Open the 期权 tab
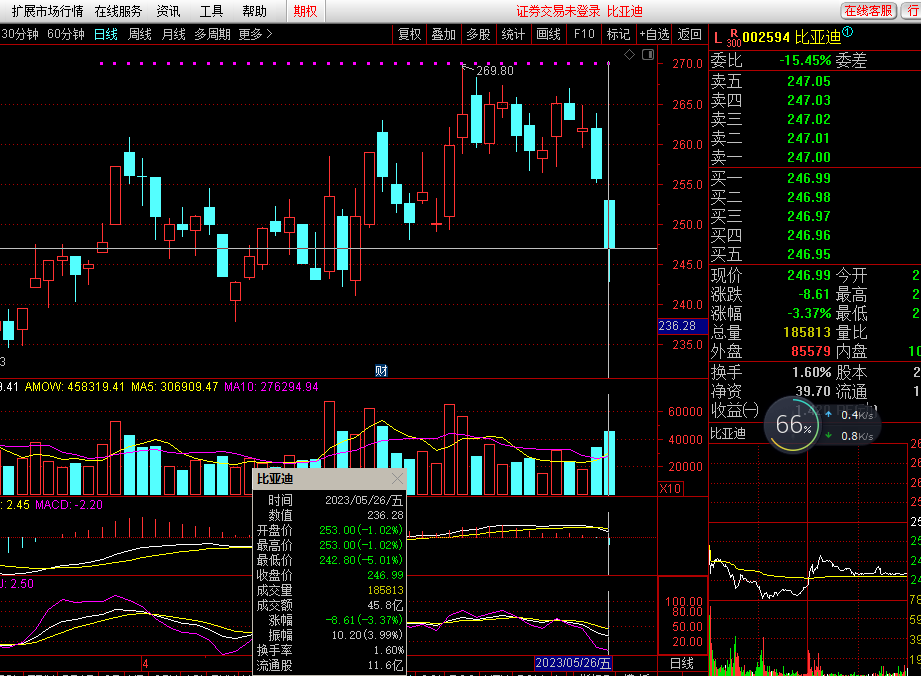This screenshot has height=676, width=921. 305,11
